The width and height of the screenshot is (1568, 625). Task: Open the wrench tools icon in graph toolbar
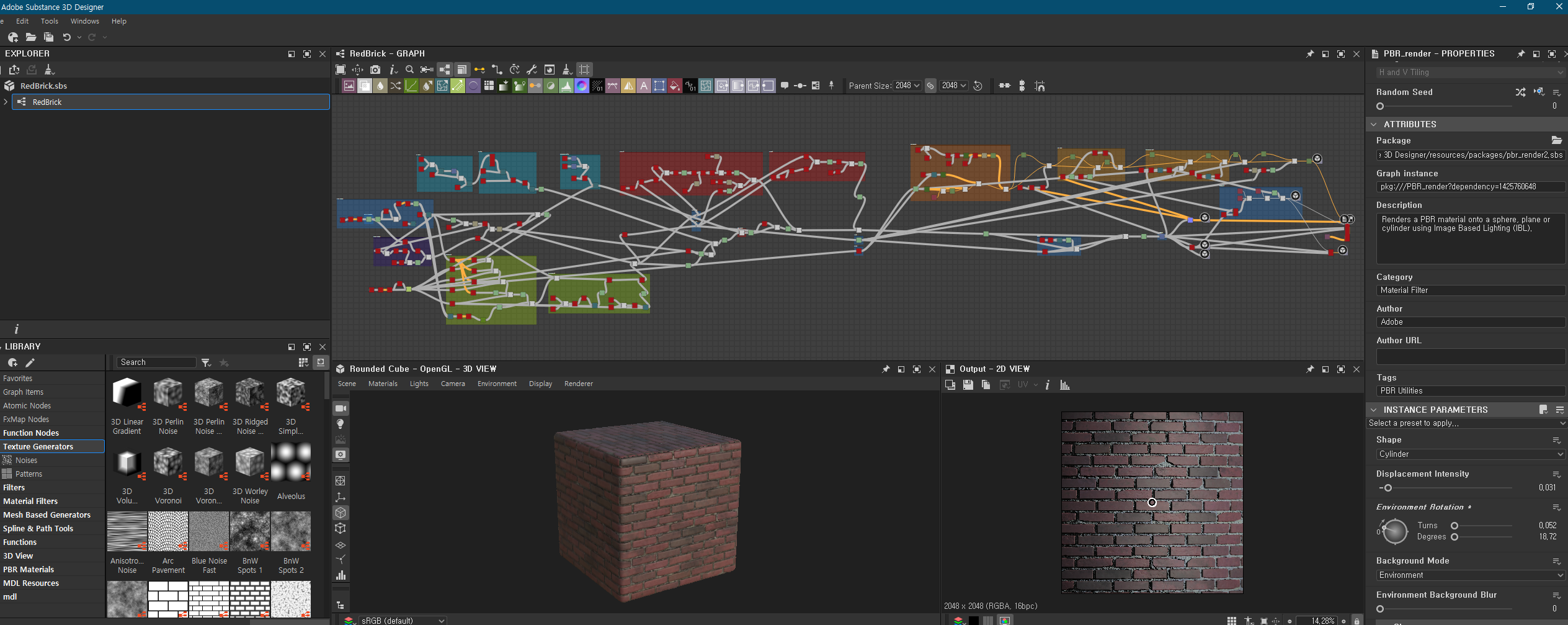pos(532,70)
